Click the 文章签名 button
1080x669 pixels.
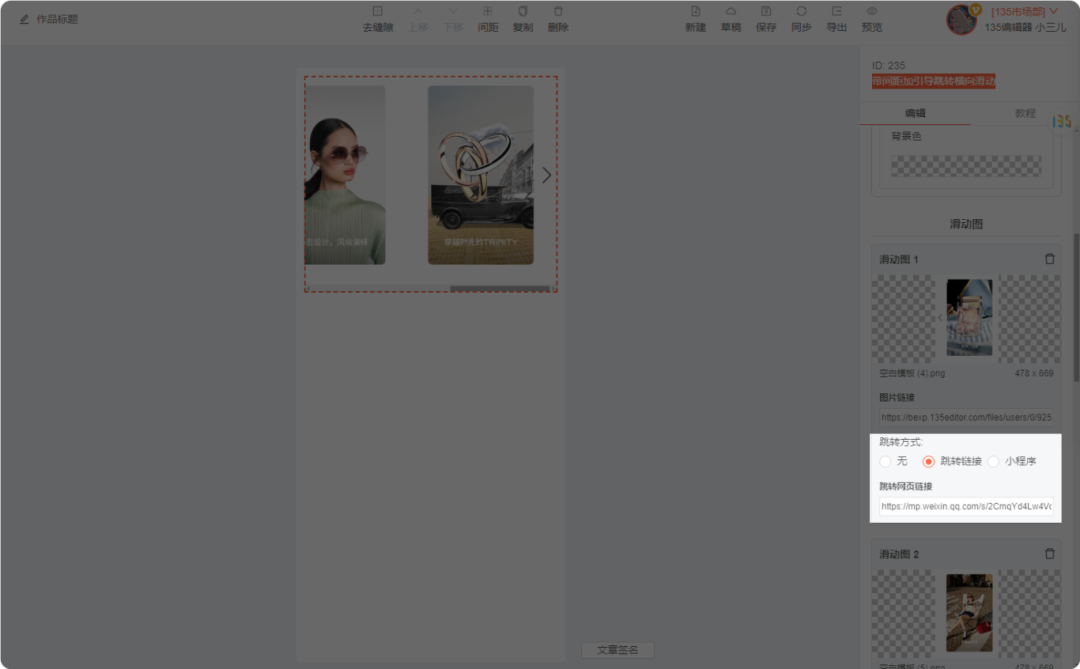[x=617, y=650]
